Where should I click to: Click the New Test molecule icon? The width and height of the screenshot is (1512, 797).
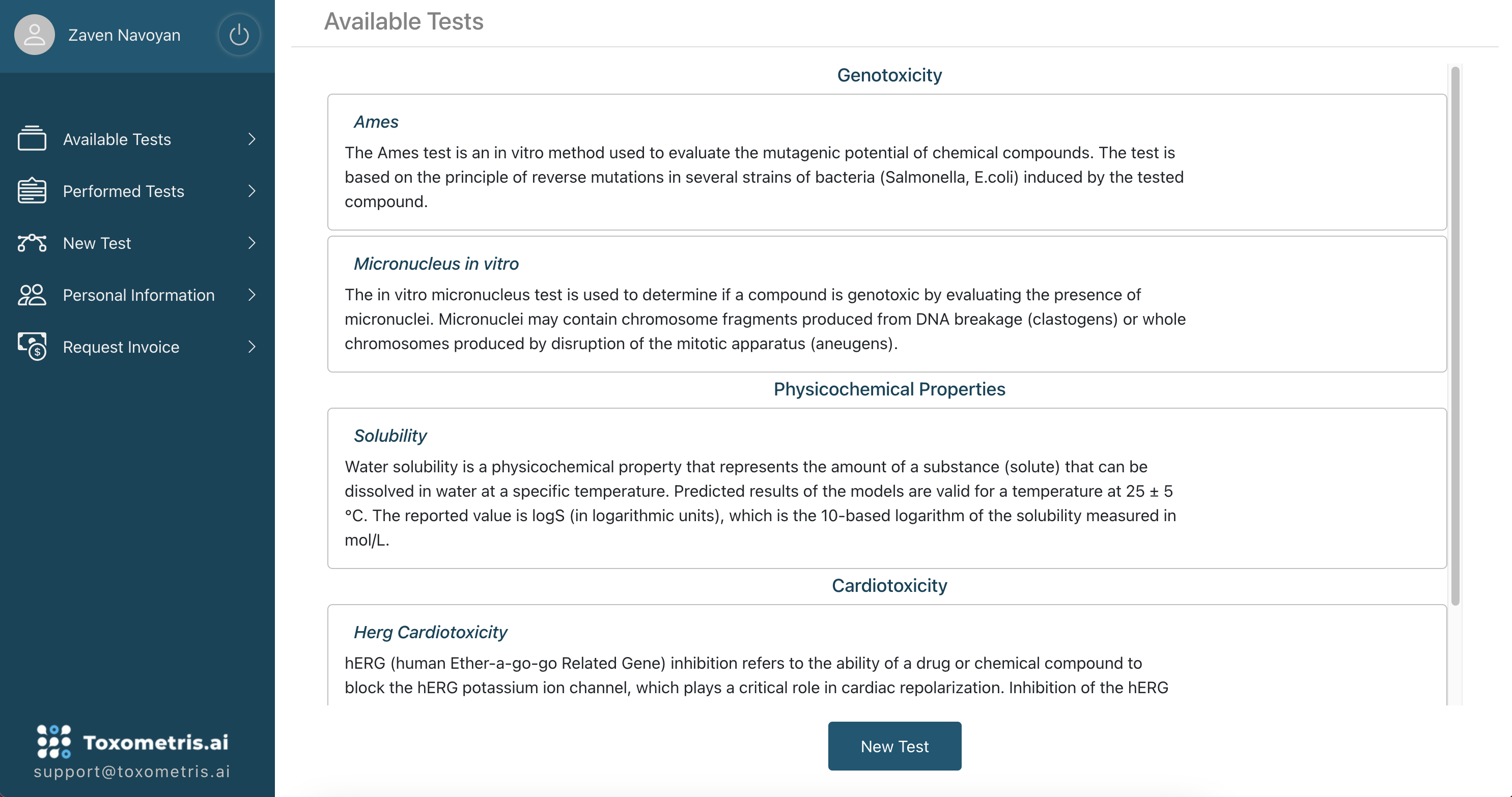point(32,243)
